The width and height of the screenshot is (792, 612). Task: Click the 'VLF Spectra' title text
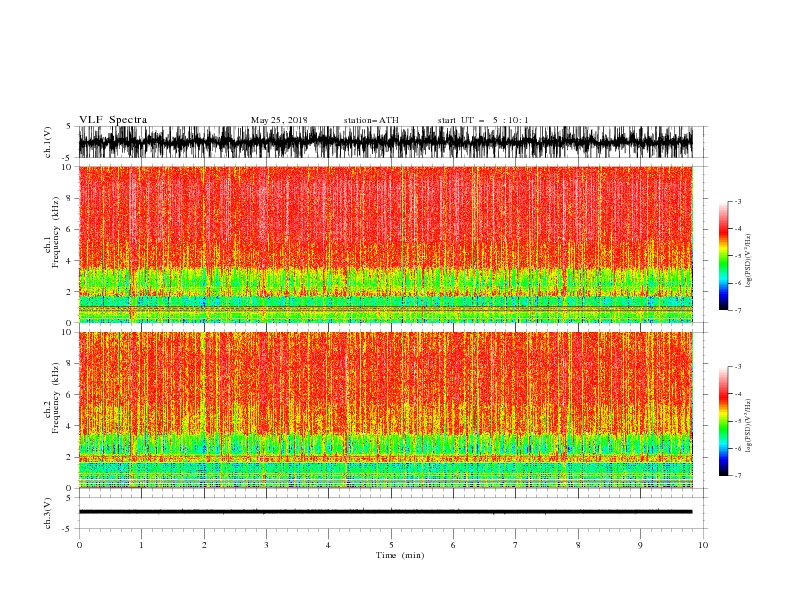(x=113, y=120)
